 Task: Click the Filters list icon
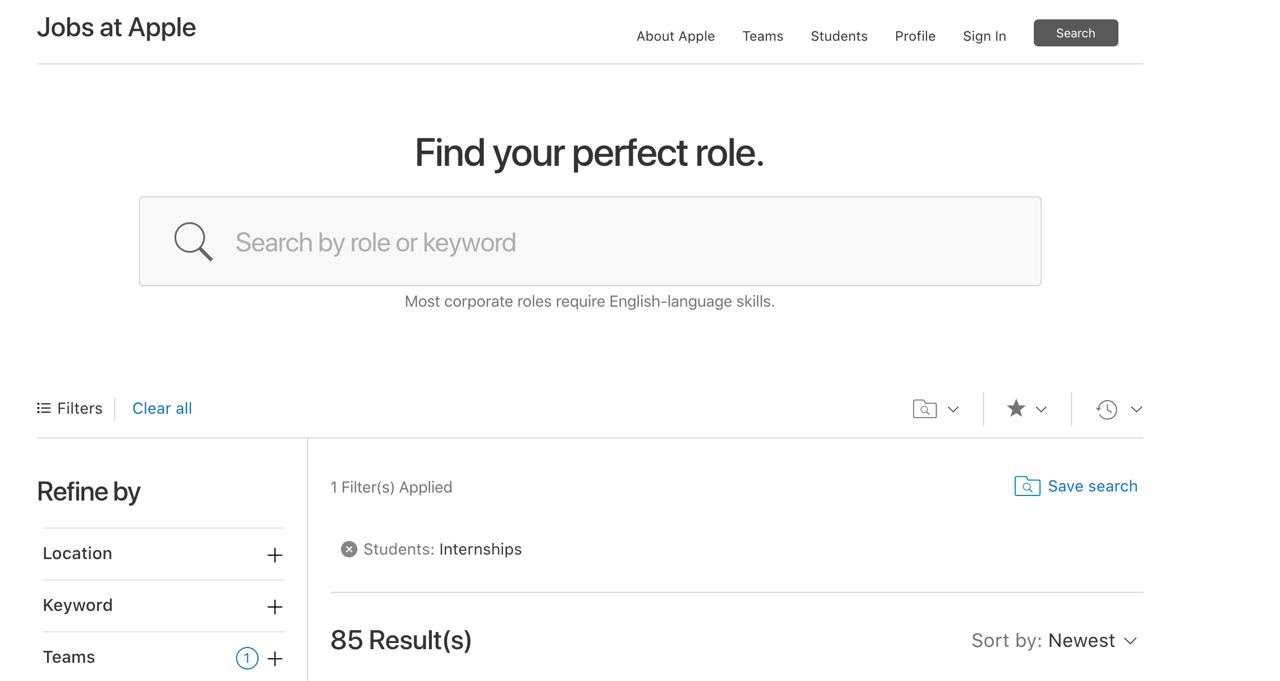click(44, 408)
